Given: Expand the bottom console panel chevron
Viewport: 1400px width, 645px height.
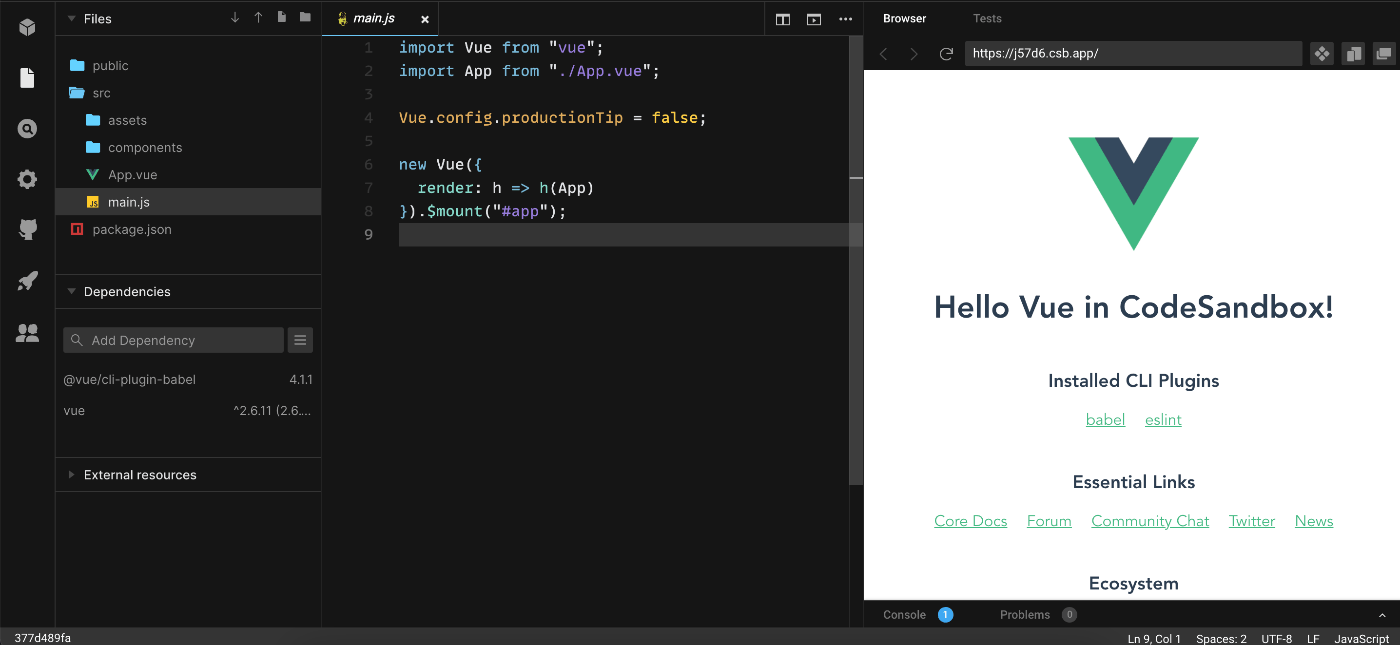Looking at the screenshot, I should click(1383, 615).
